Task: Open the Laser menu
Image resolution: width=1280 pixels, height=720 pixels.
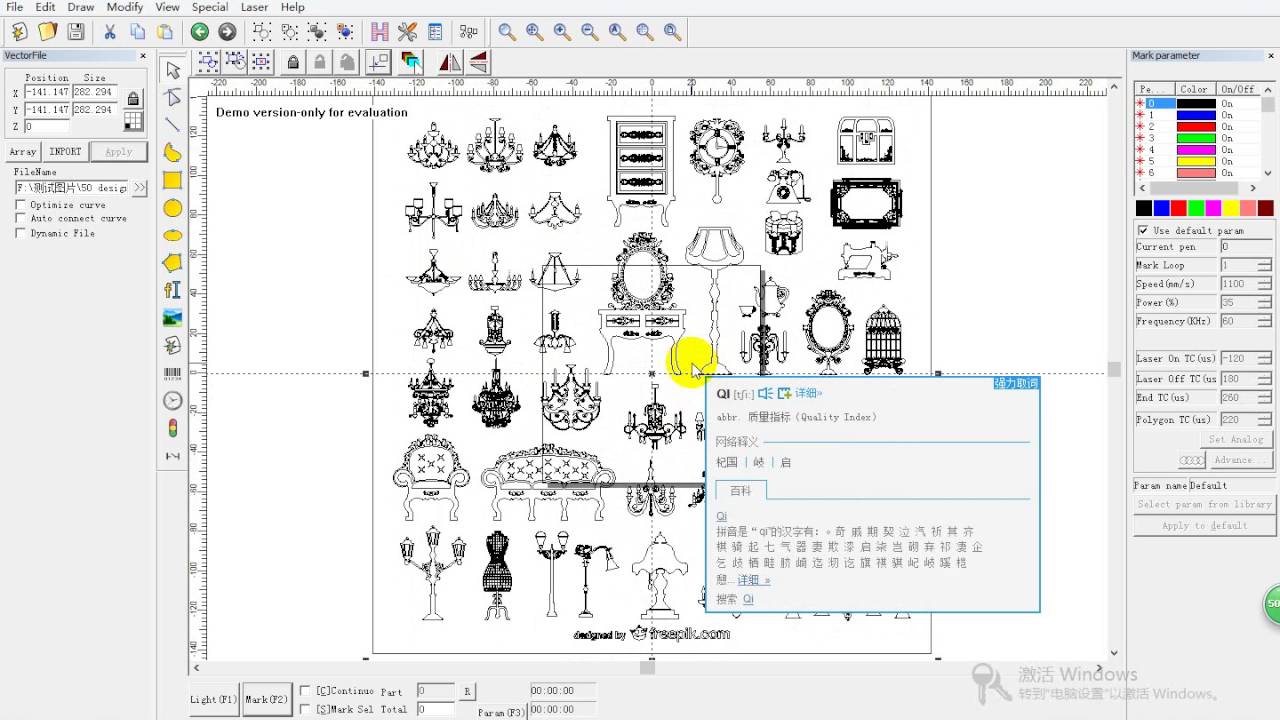Action: (254, 7)
